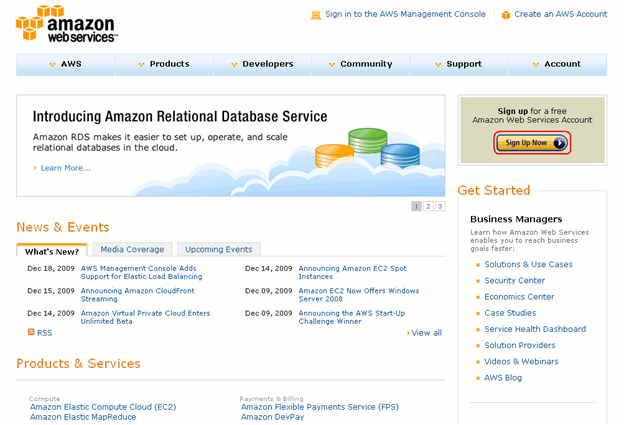This screenshot has height=425, width=625.
Task: Open Security Center link
Action: pyautogui.click(x=515, y=280)
